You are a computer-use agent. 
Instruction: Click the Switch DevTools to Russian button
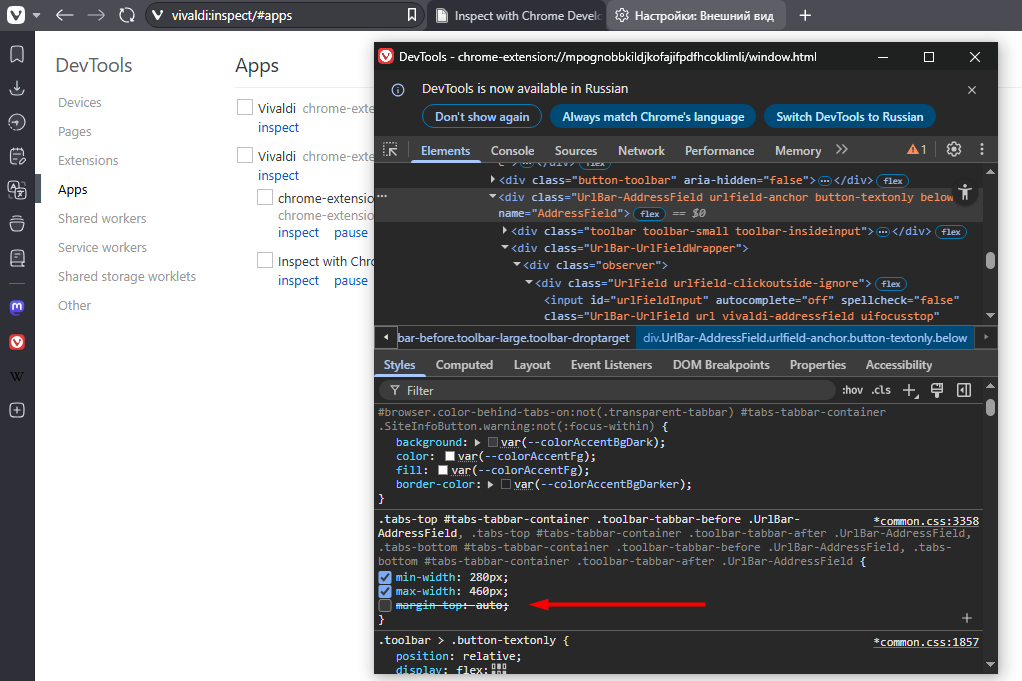pyautogui.click(x=849, y=117)
